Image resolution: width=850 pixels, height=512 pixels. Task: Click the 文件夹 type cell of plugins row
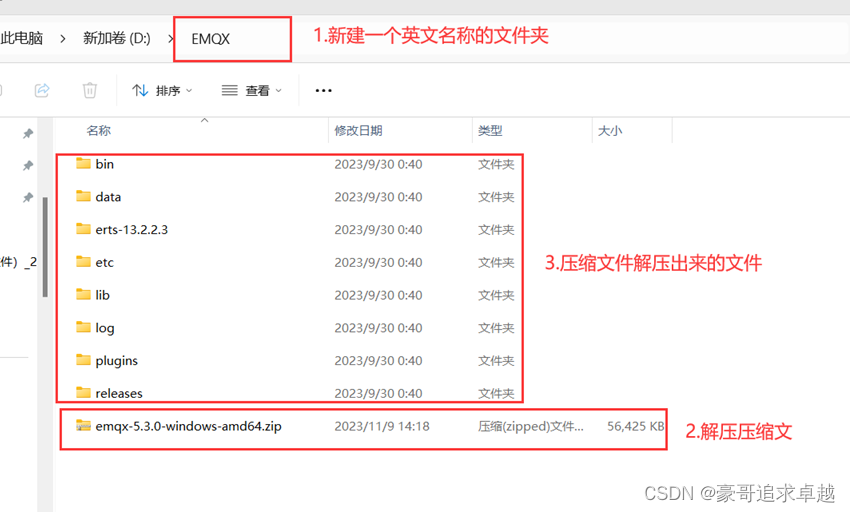[496, 361]
